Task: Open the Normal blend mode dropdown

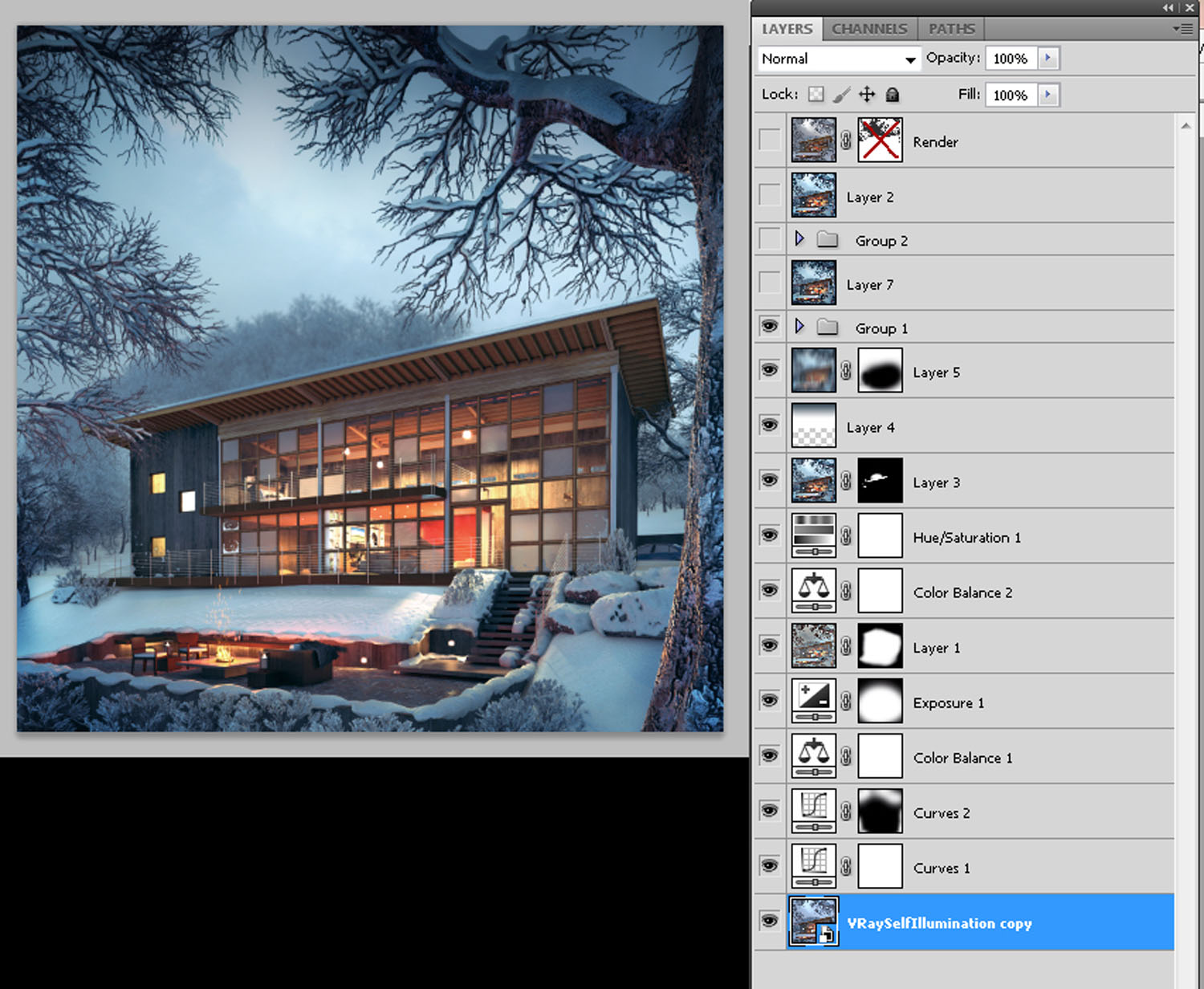Action: (x=838, y=59)
